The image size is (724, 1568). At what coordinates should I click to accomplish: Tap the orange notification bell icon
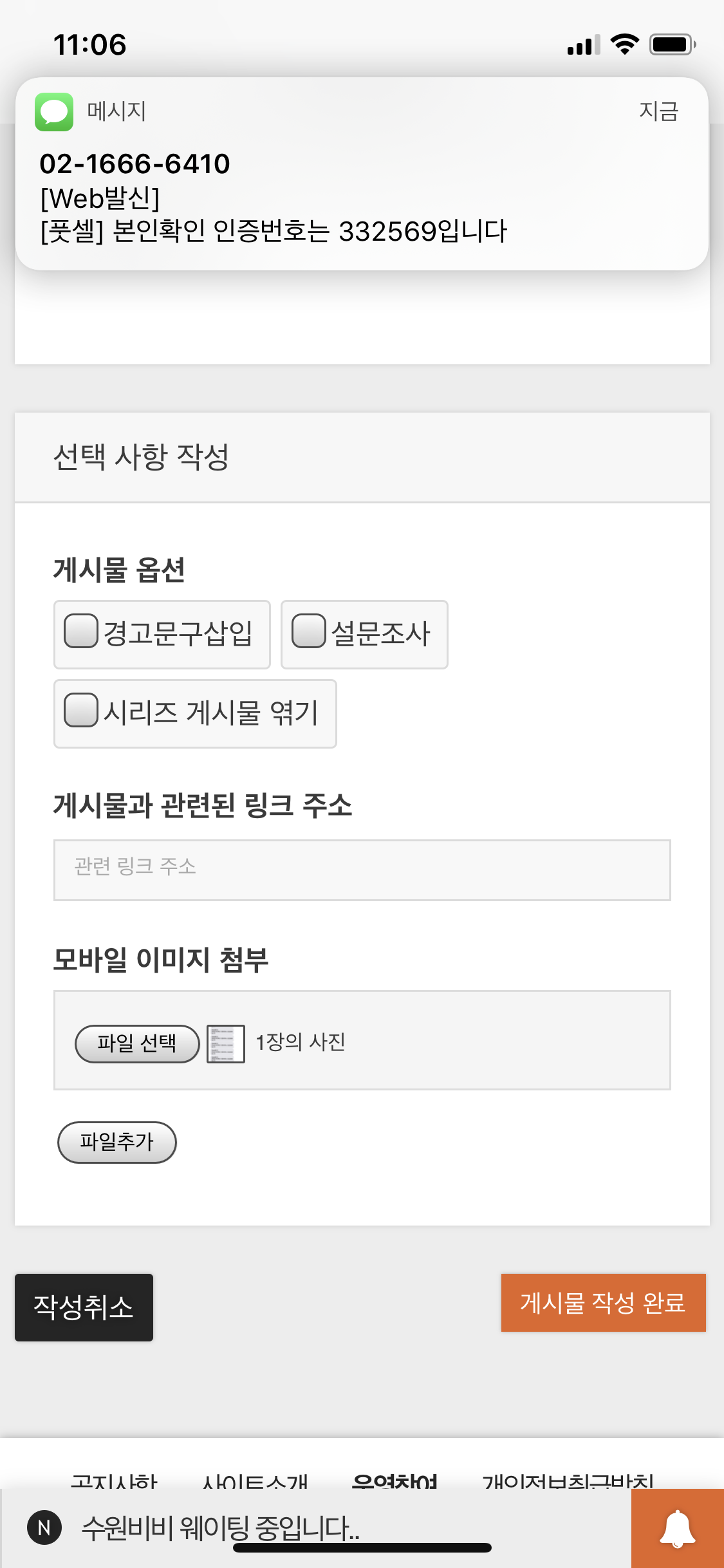pyautogui.click(x=678, y=1528)
